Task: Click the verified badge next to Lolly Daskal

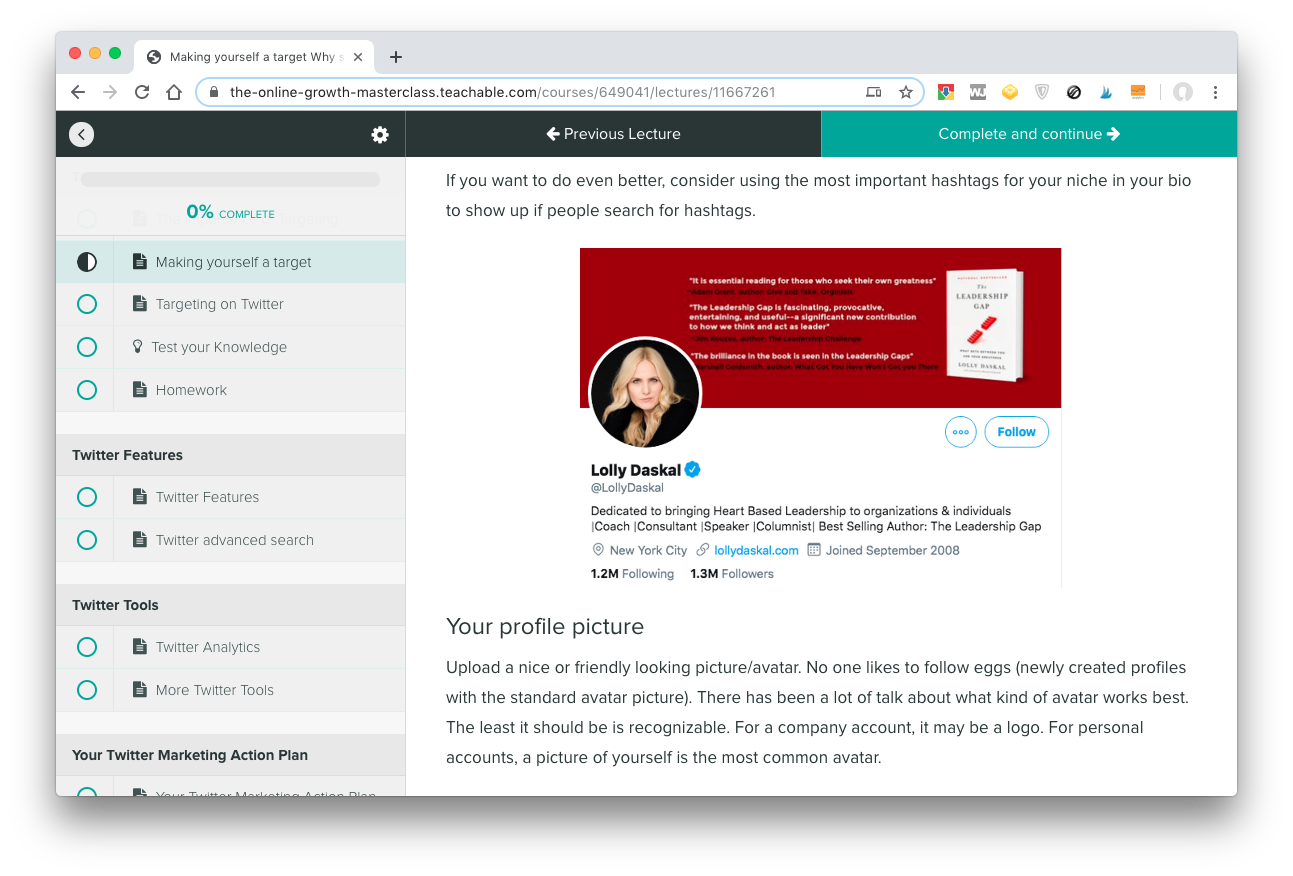Action: (x=692, y=470)
